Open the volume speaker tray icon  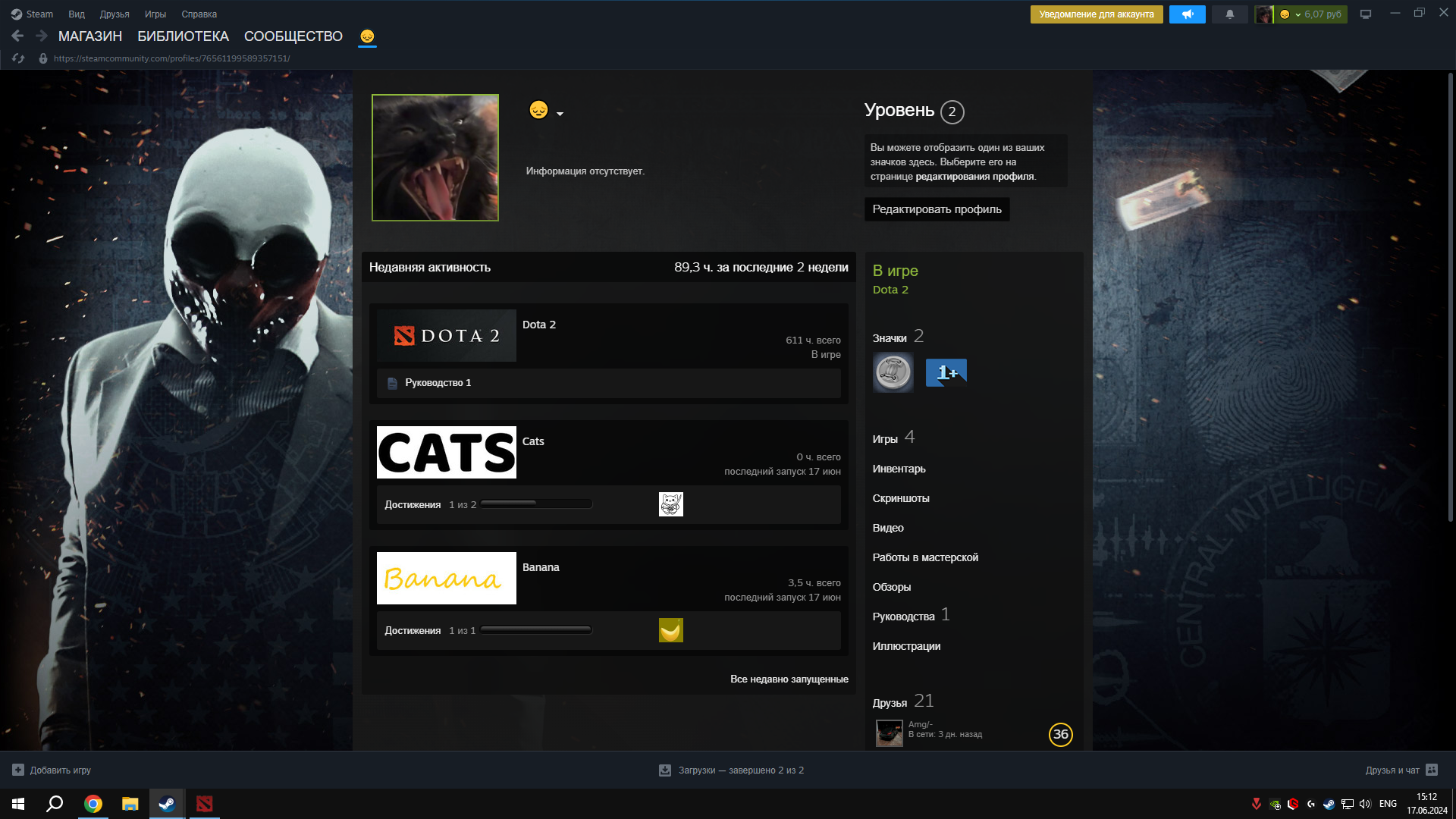pos(1366,804)
